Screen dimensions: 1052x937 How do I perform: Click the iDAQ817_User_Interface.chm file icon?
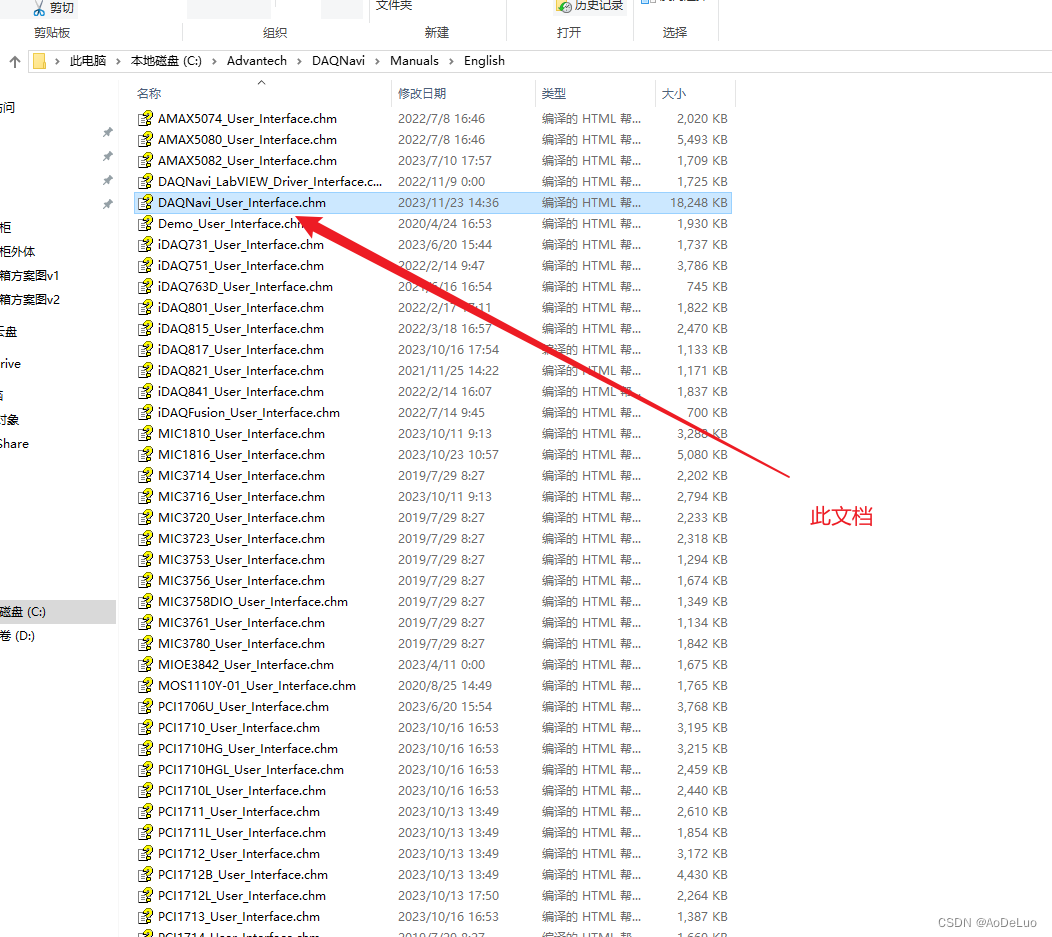tap(146, 349)
